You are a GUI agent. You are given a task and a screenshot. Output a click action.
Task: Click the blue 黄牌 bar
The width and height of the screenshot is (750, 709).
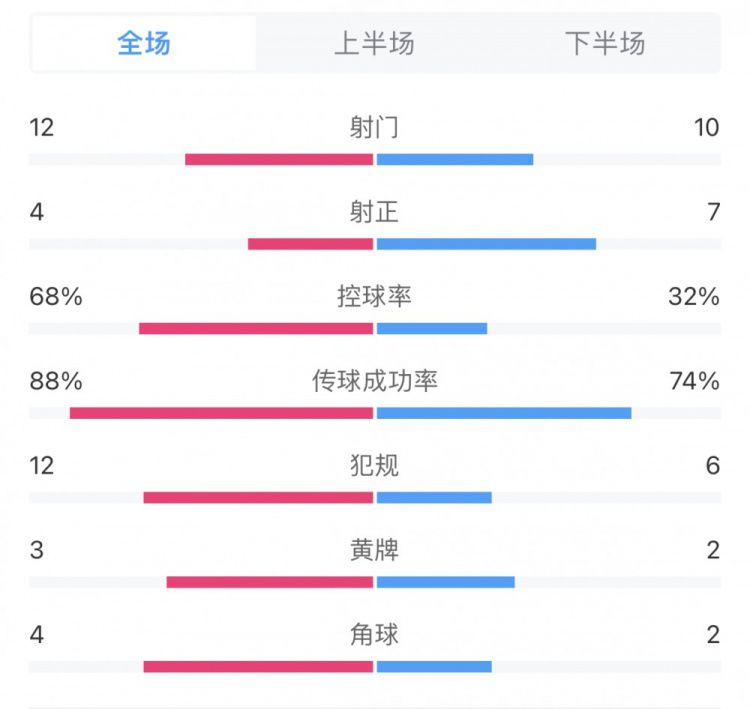(x=446, y=582)
